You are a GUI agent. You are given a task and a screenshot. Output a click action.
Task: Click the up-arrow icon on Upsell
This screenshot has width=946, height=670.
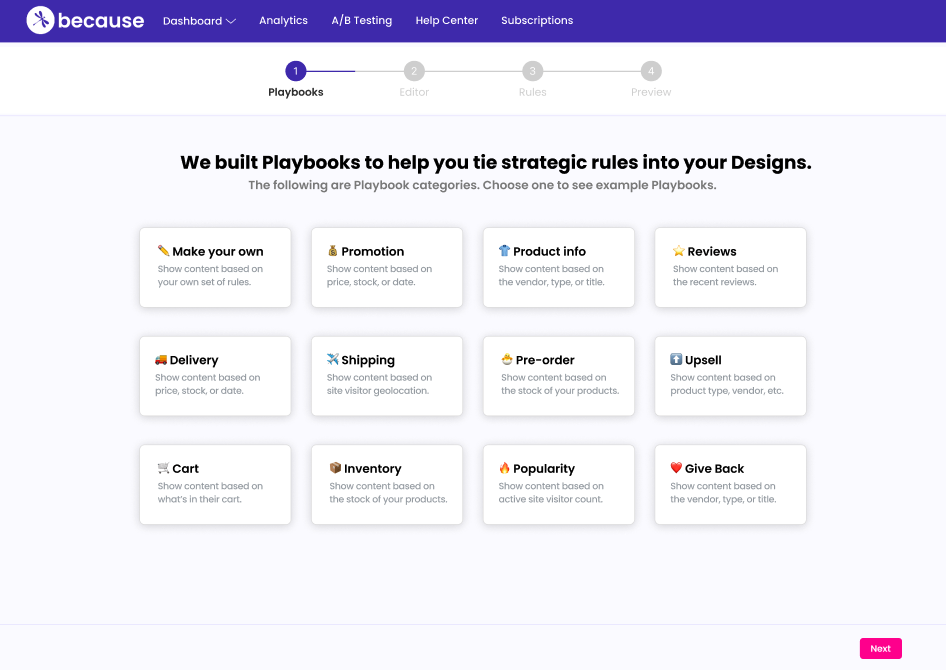676,359
